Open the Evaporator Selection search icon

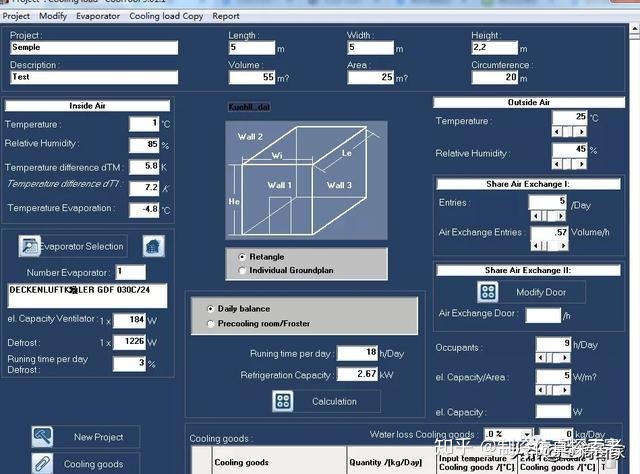coord(29,246)
